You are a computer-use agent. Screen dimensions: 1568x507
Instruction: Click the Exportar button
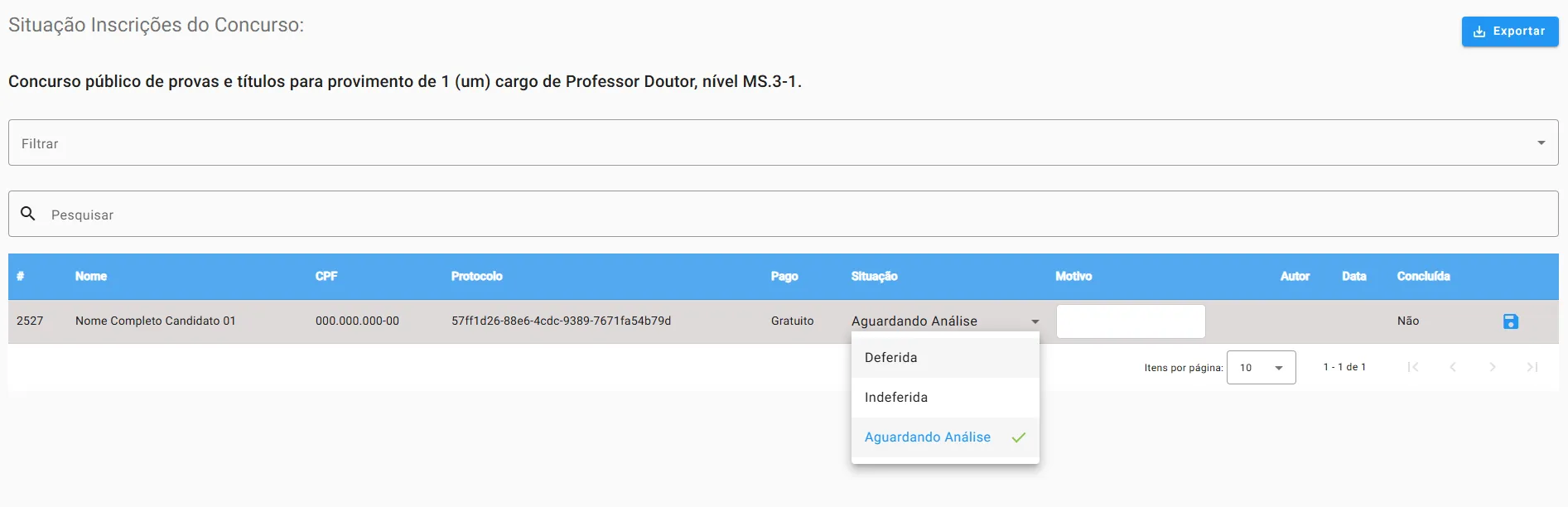[1509, 31]
